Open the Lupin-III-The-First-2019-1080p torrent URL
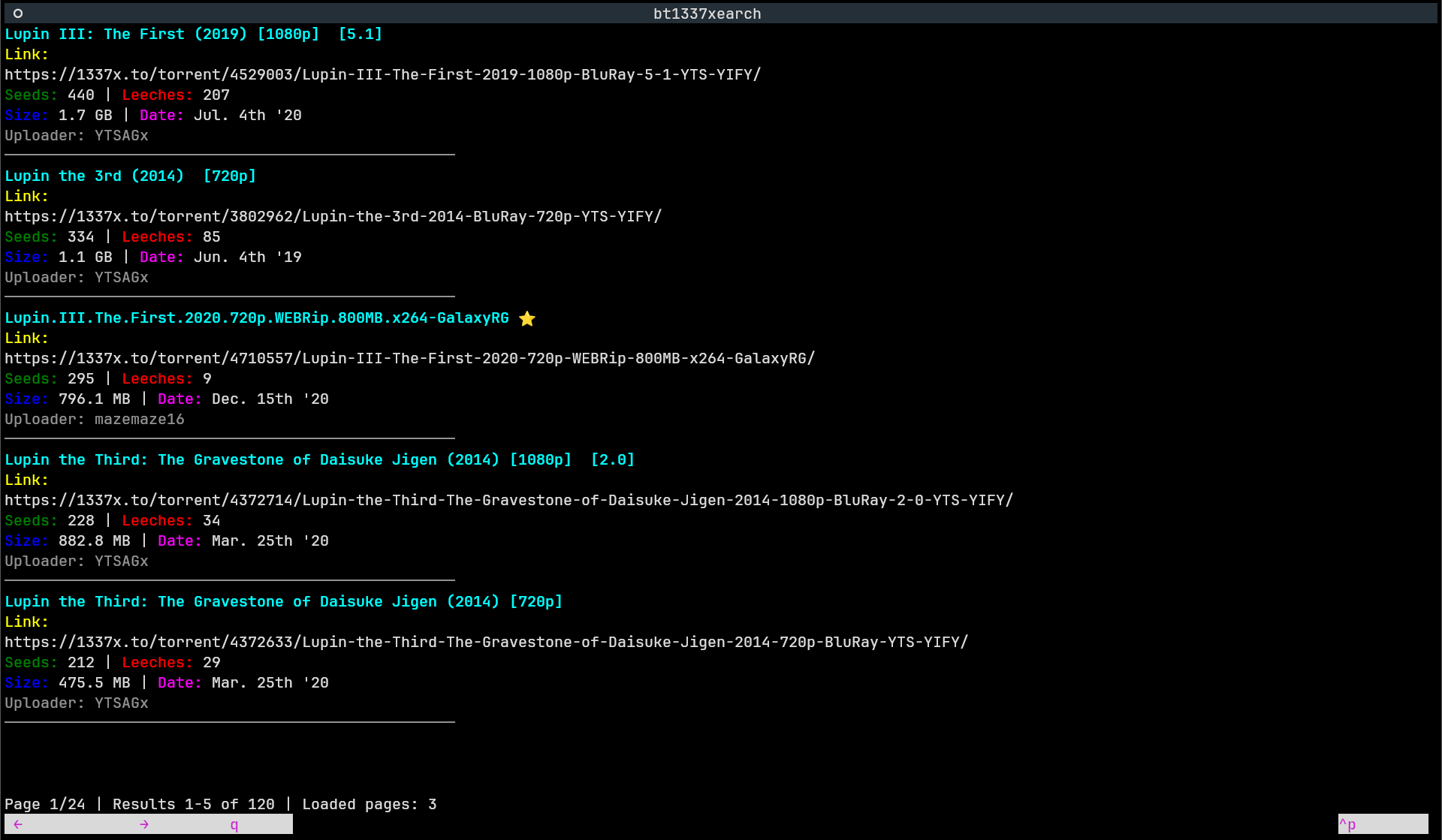This screenshot has height=840, width=1442. coord(383,74)
